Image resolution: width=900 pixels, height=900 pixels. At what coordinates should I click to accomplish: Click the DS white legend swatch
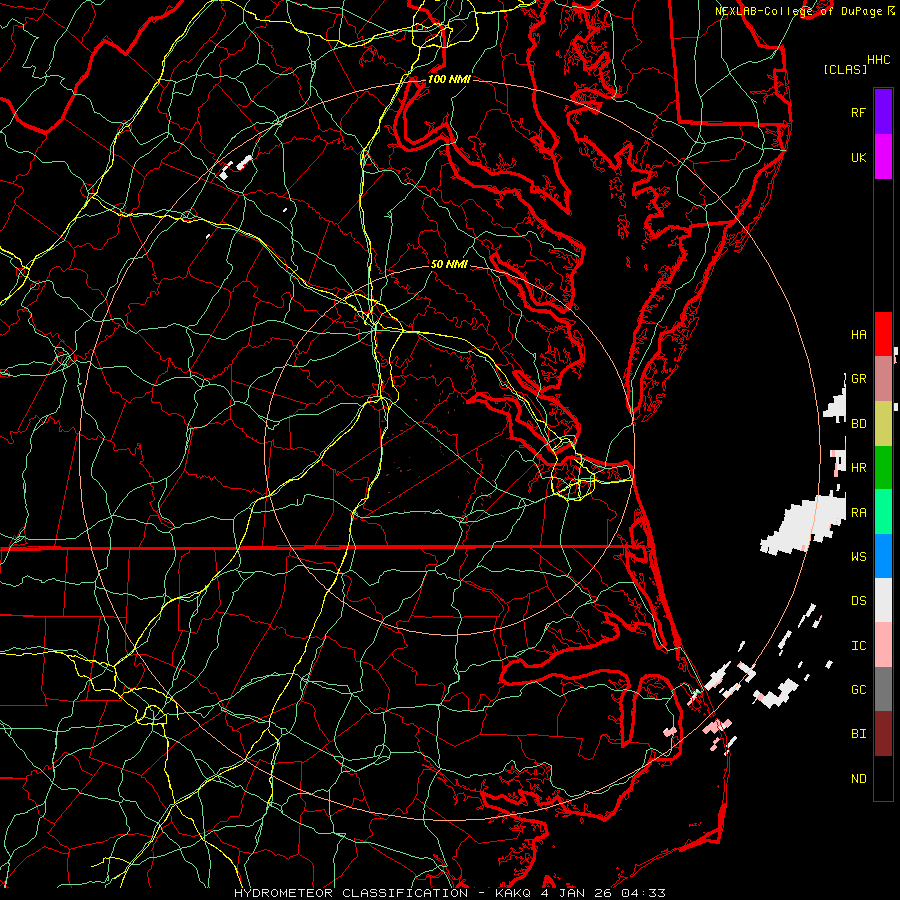883,600
